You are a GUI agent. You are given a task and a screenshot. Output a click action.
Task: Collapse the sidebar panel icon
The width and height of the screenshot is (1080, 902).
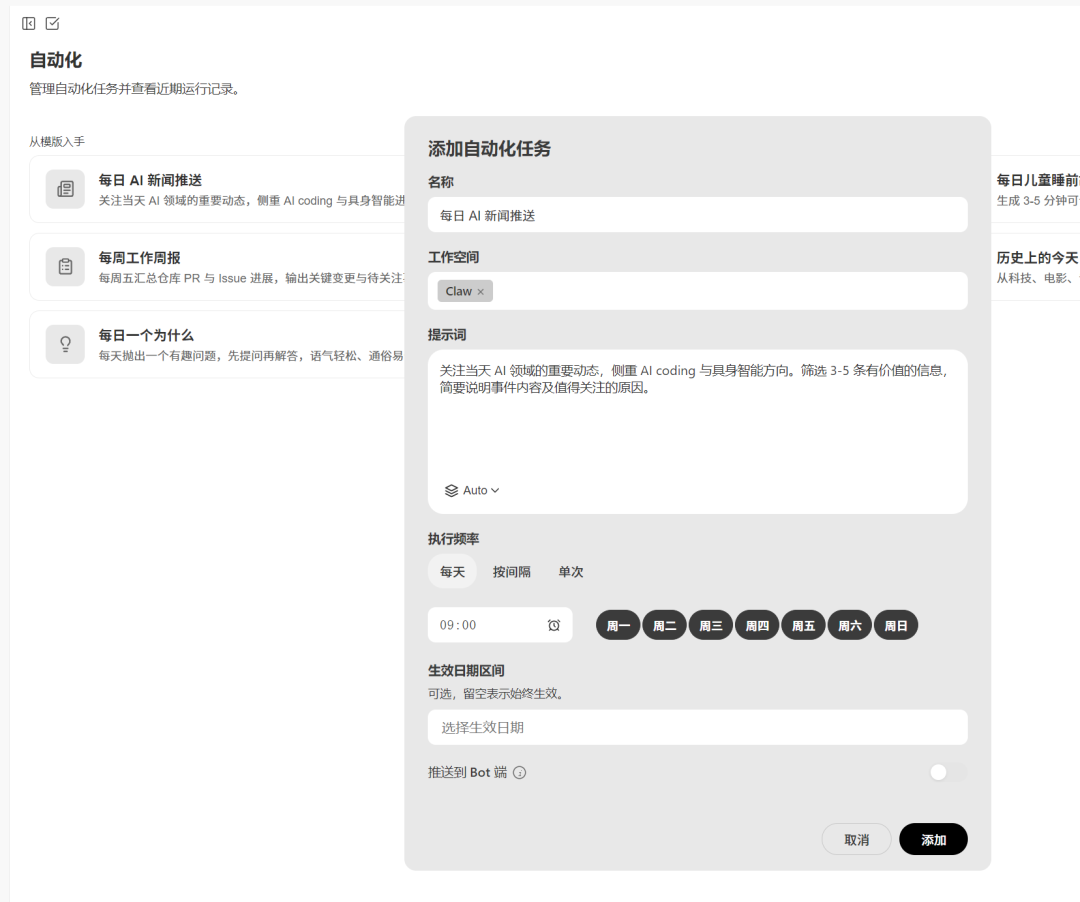pos(29,23)
